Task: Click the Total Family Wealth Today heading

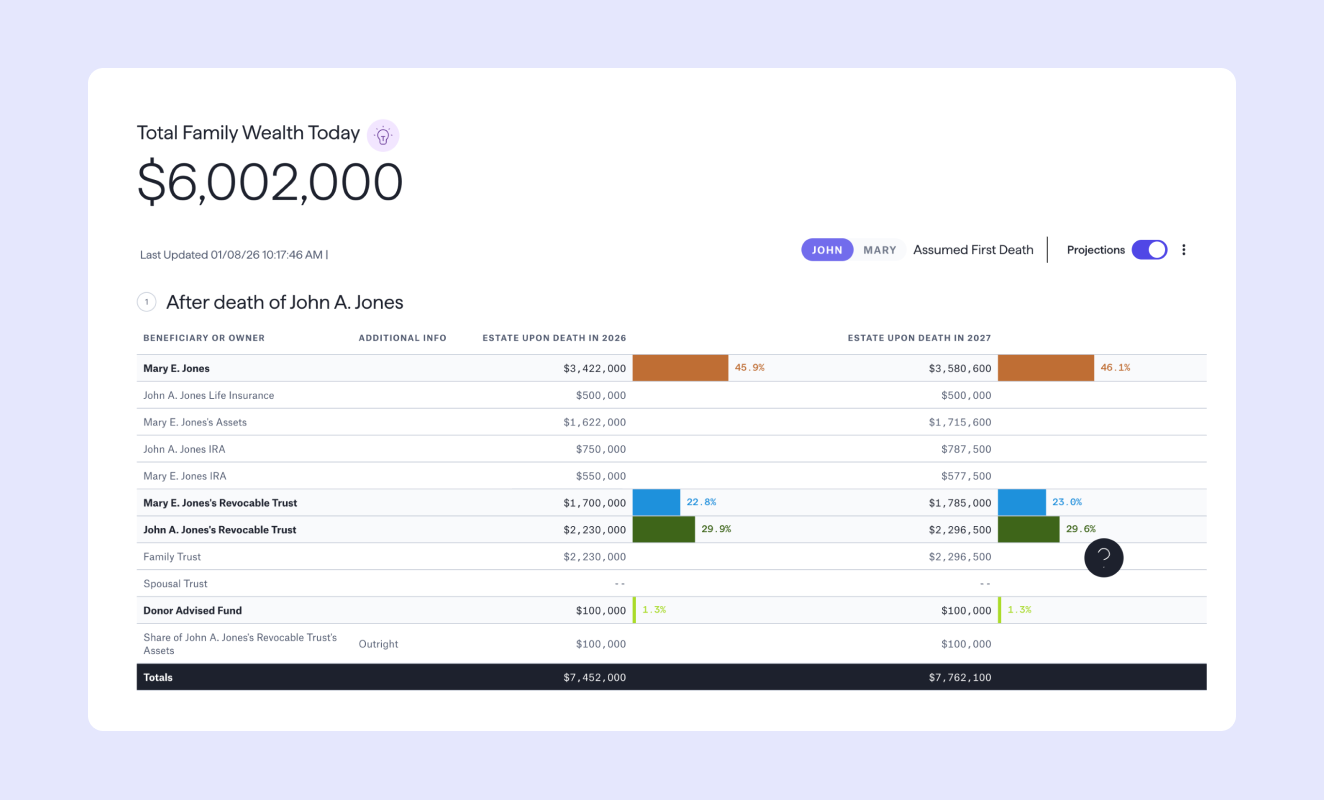Action: click(x=248, y=133)
